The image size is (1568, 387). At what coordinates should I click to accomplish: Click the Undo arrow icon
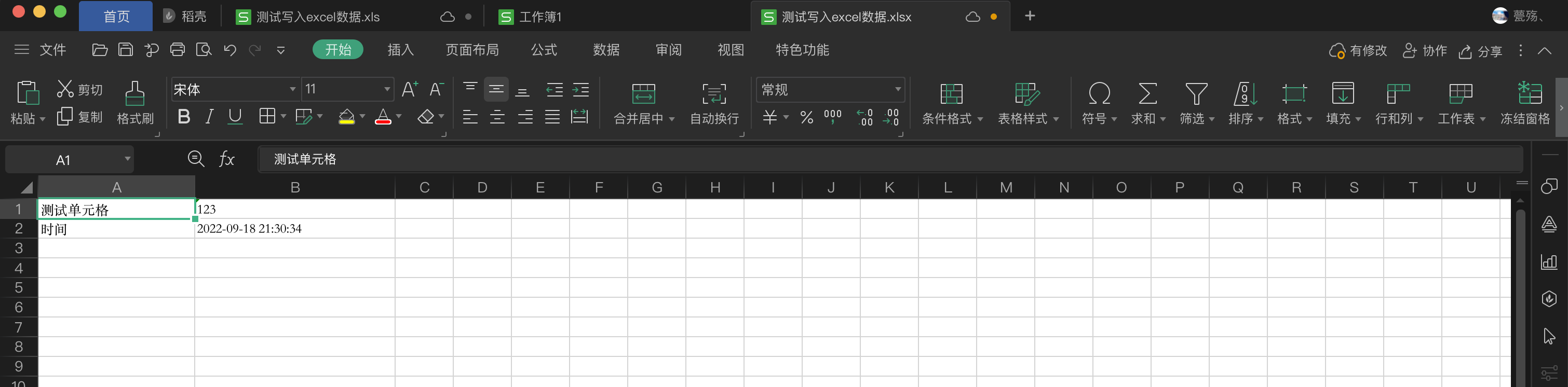(229, 50)
